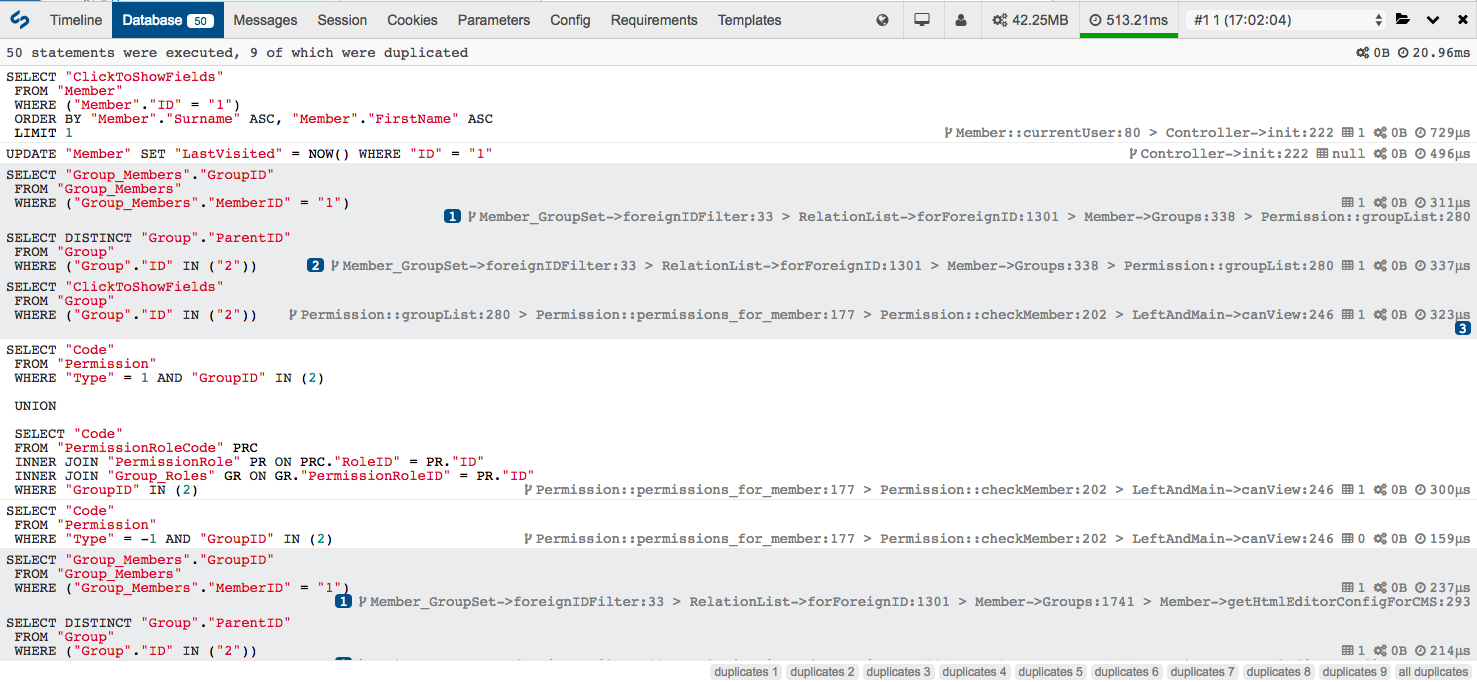Filter by duplicates 9
This screenshot has height=682, width=1477.
1354,672
